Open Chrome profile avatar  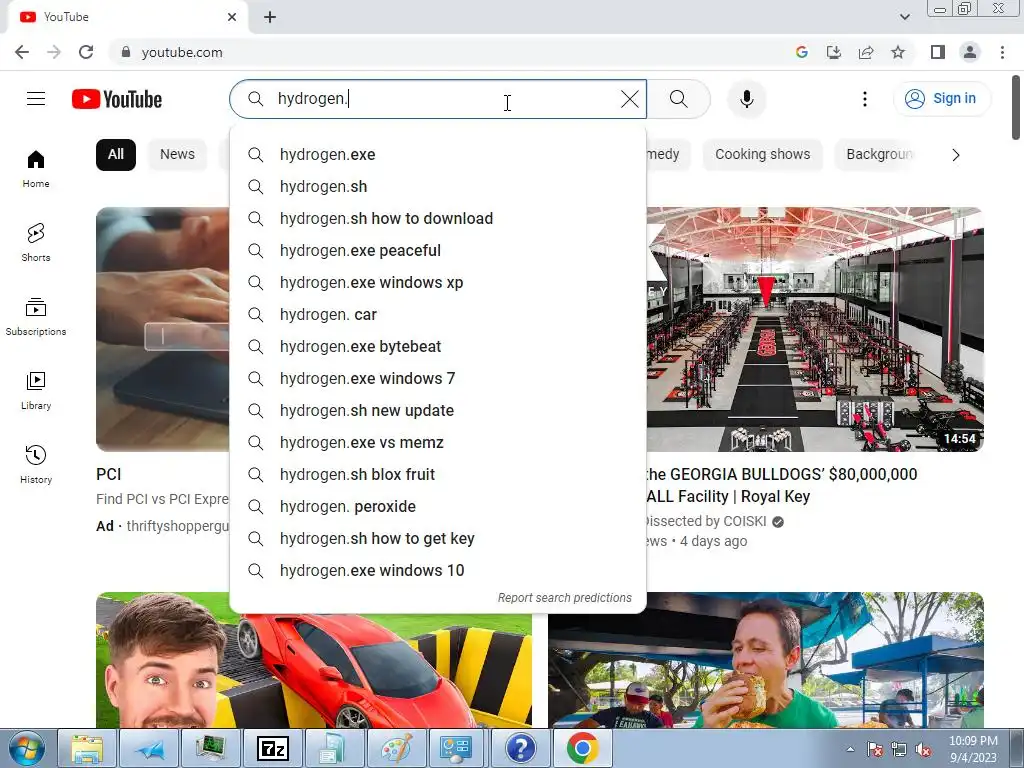(x=970, y=52)
